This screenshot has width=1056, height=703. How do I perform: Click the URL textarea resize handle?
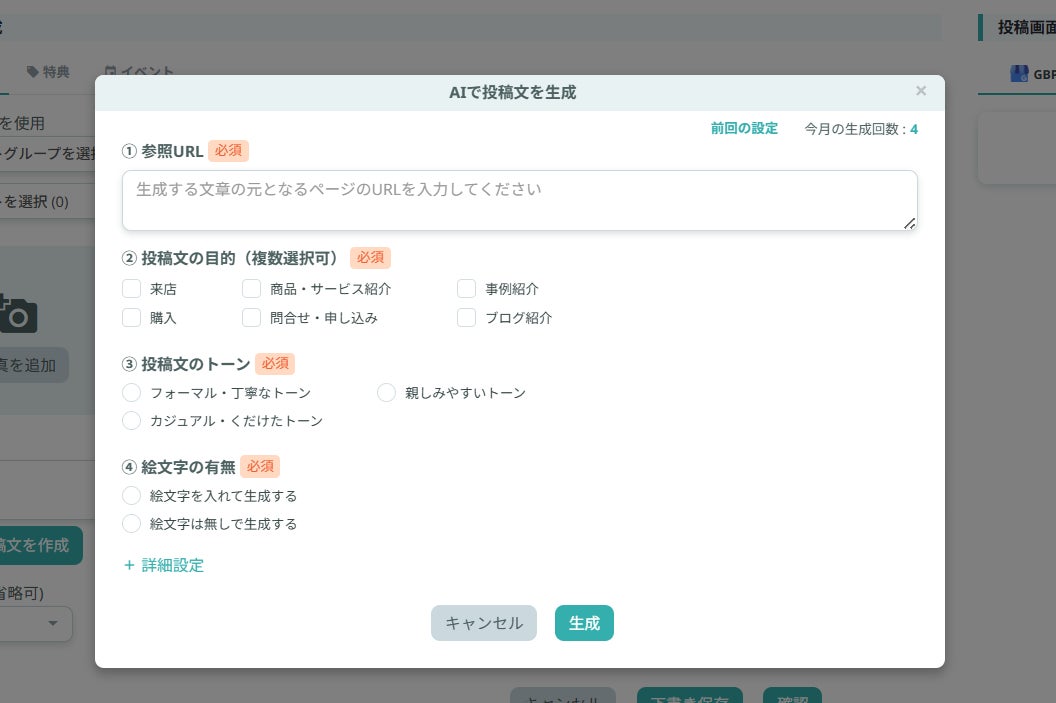tap(909, 224)
